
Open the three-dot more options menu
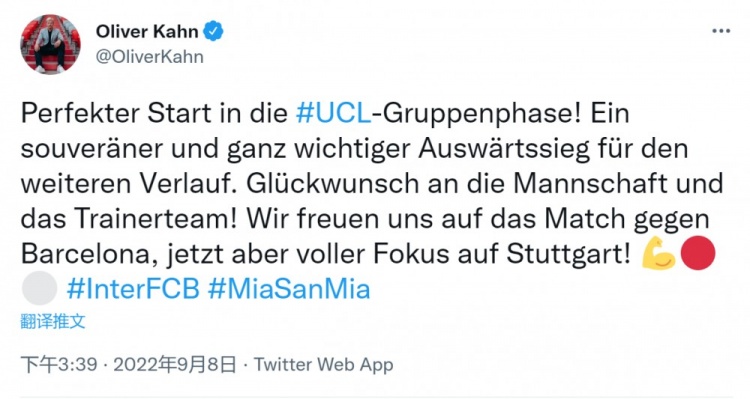(x=721, y=31)
